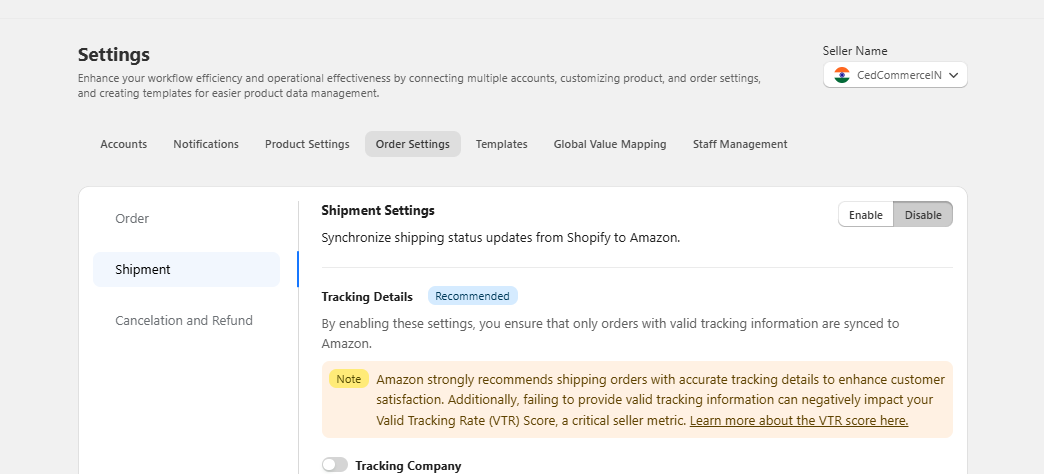
Task: Click the India flag icon
Action: click(x=842, y=75)
